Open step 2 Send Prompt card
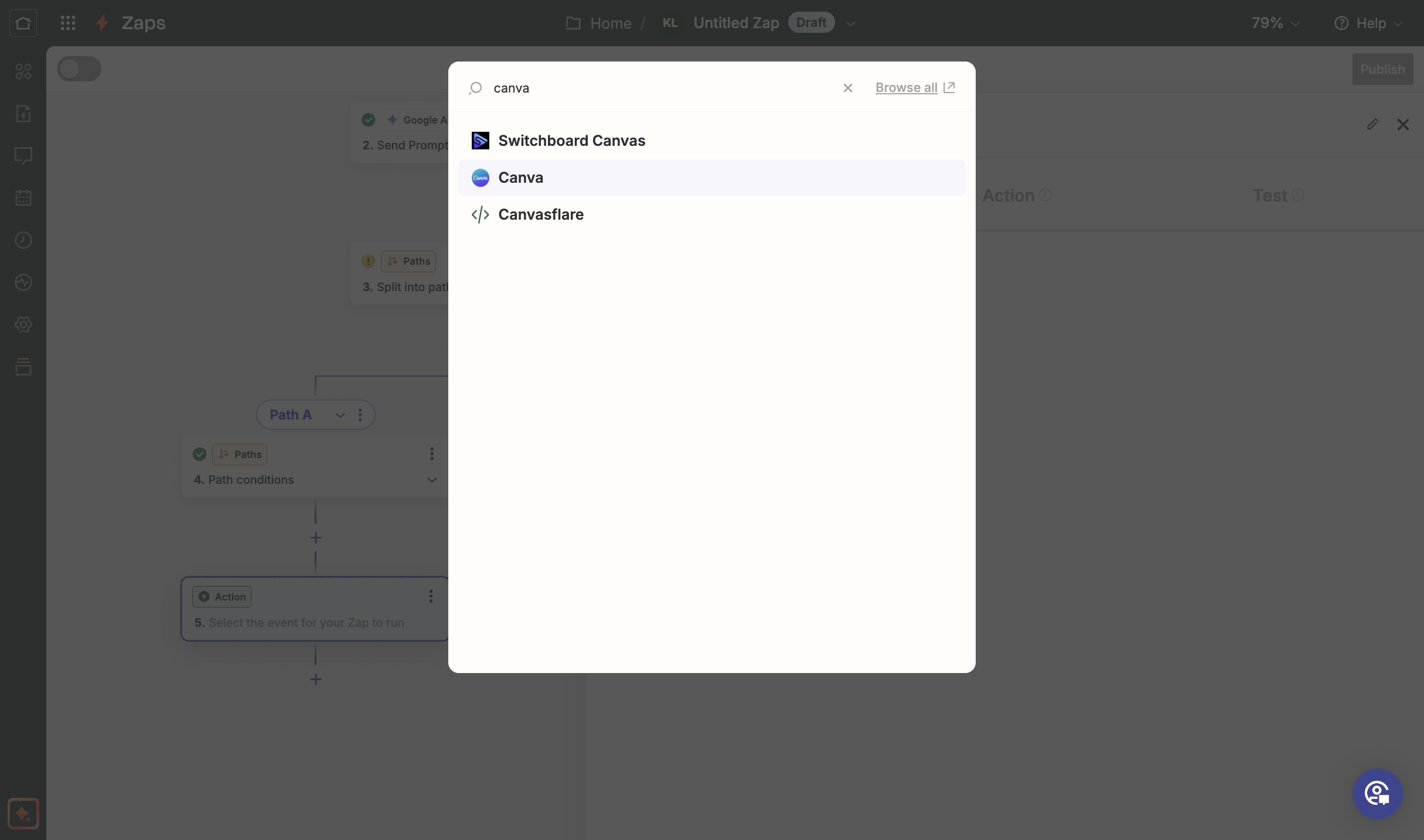The width and height of the screenshot is (1424, 840). point(400,132)
